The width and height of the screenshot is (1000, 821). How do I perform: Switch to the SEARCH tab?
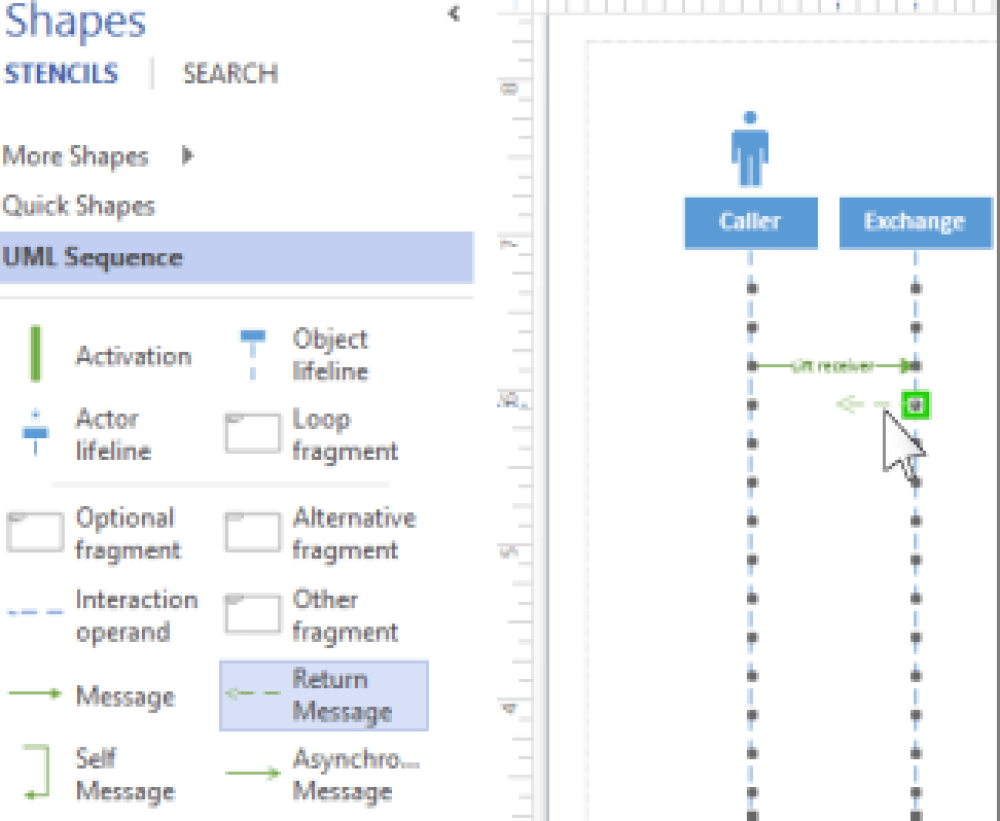[x=230, y=74]
